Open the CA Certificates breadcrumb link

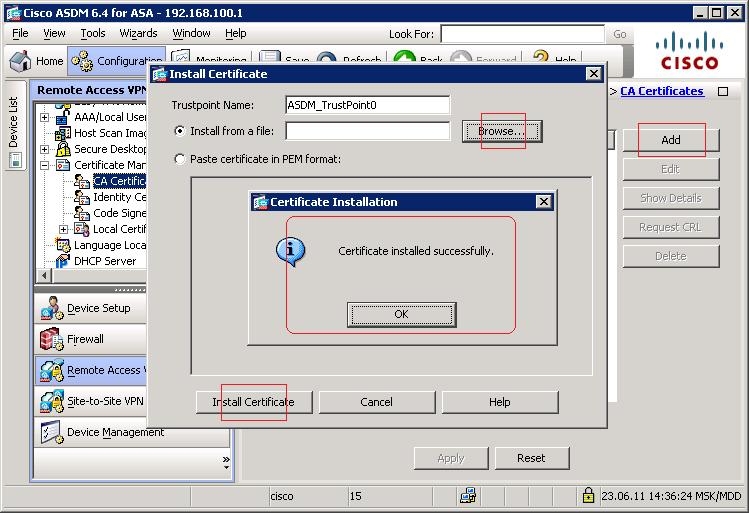662,91
